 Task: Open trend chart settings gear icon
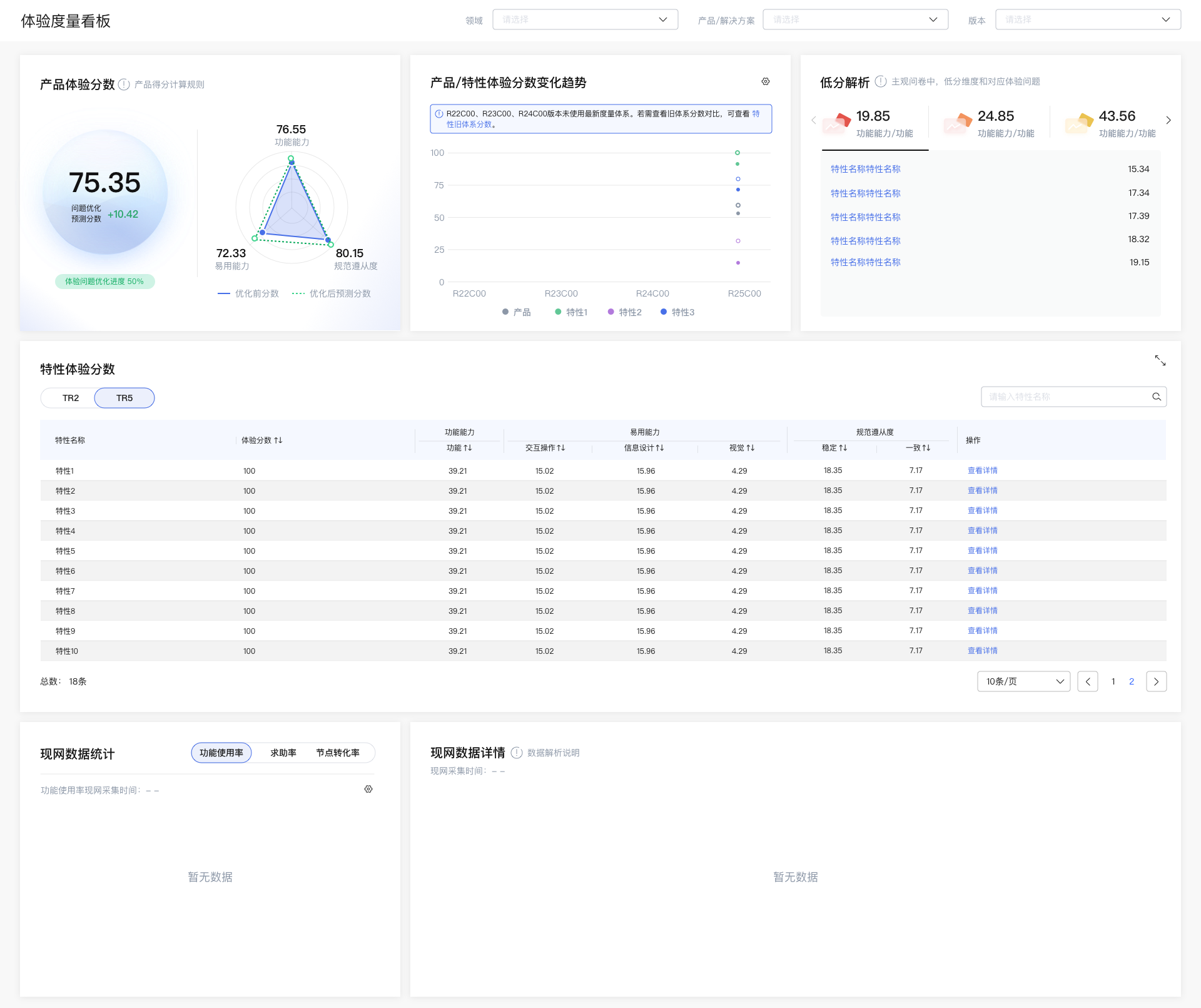click(765, 81)
